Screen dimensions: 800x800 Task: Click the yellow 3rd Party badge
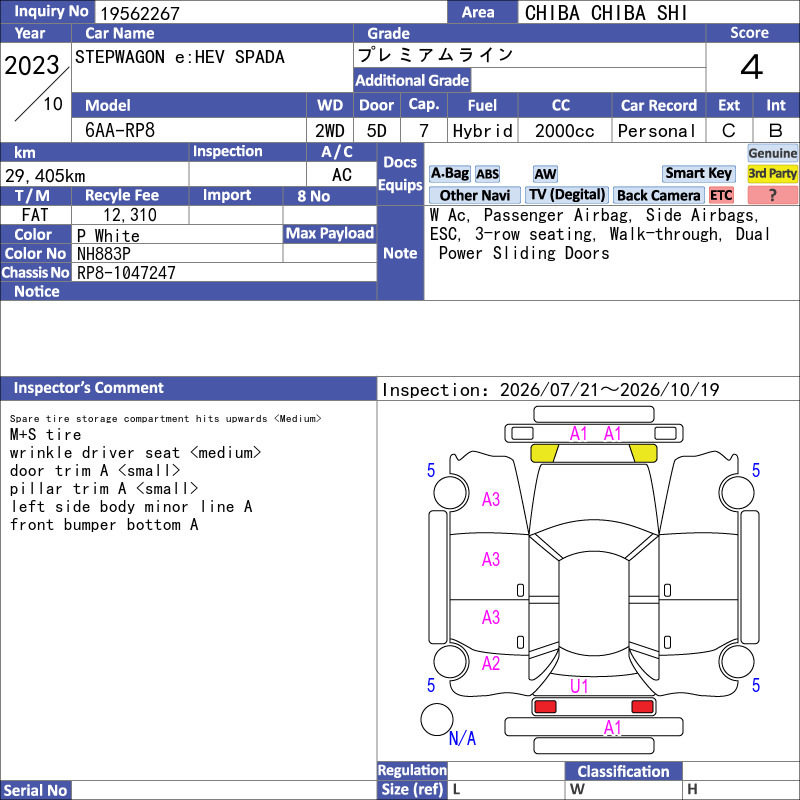click(772, 174)
